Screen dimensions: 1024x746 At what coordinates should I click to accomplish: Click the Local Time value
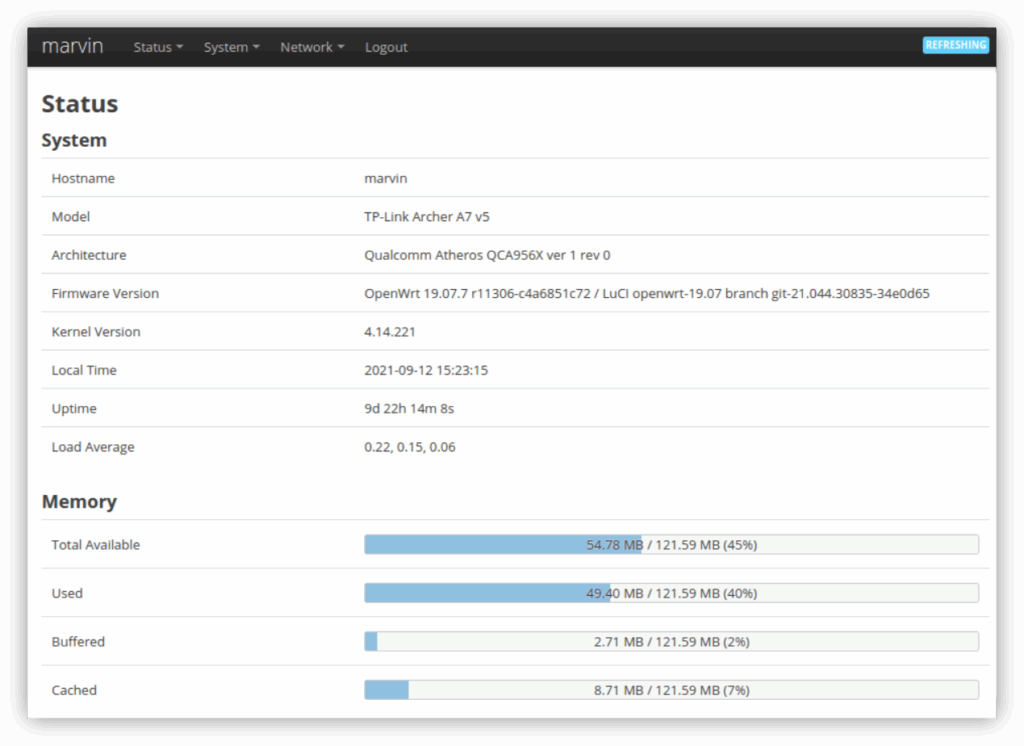[x=426, y=370]
